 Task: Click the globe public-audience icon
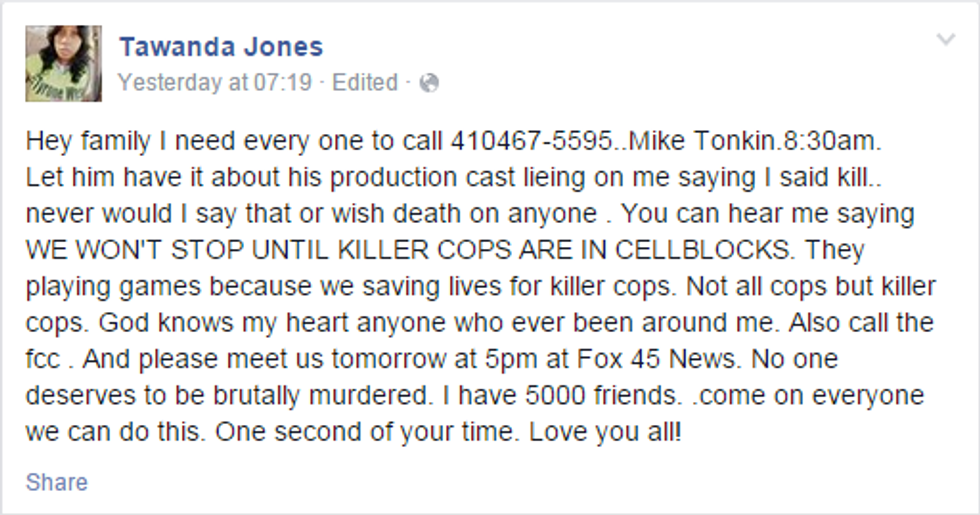(x=429, y=82)
